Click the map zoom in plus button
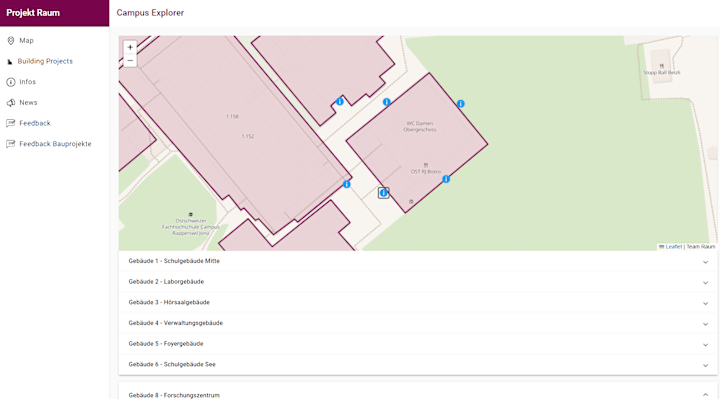The height and width of the screenshot is (399, 720). [x=130, y=47]
